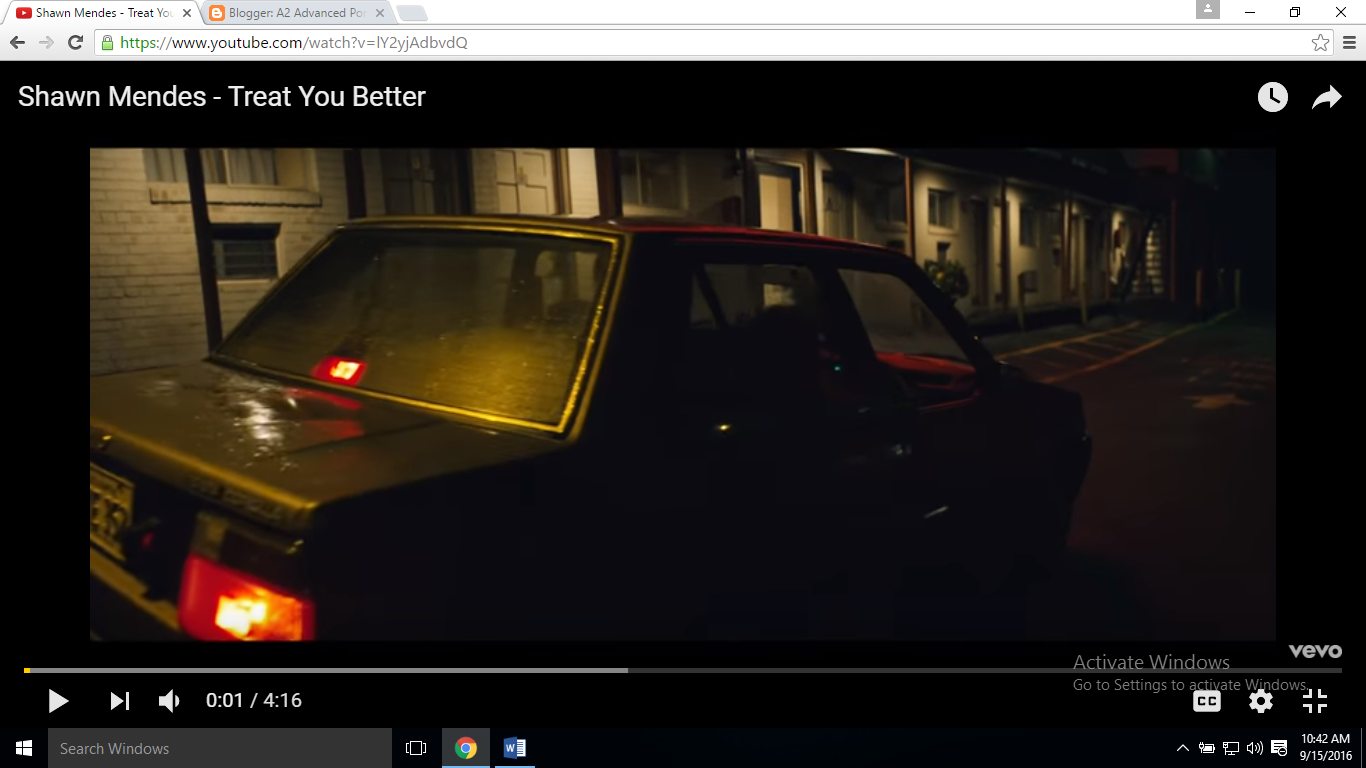View site security lock info
1366x768 pixels.
(x=107, y=43)
